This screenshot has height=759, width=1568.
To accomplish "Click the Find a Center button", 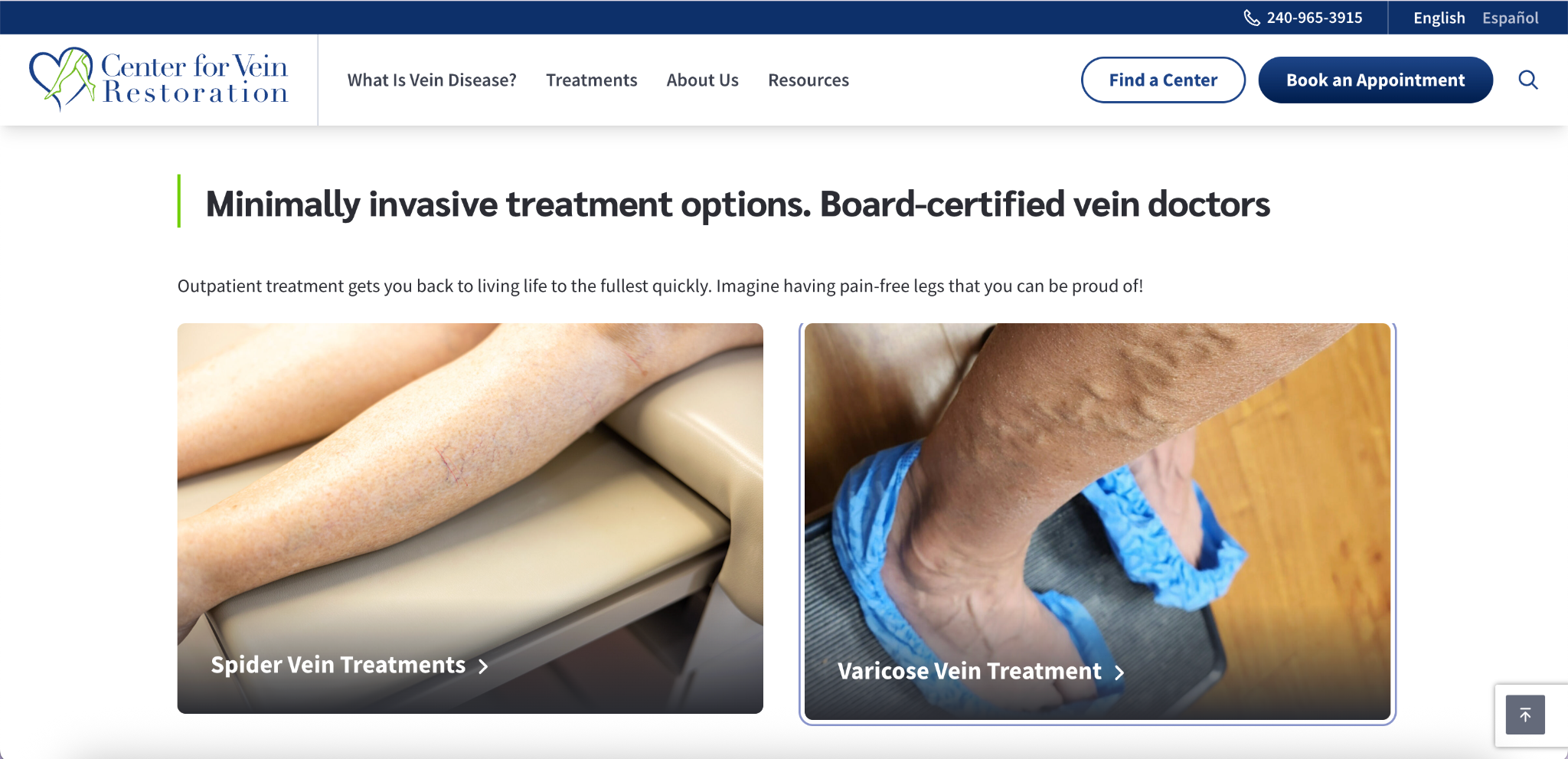I will pos(1163,80).
